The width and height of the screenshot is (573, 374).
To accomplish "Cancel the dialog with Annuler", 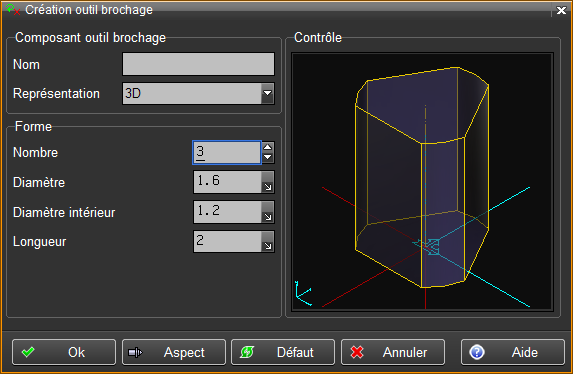I will (x=393, y=352).
